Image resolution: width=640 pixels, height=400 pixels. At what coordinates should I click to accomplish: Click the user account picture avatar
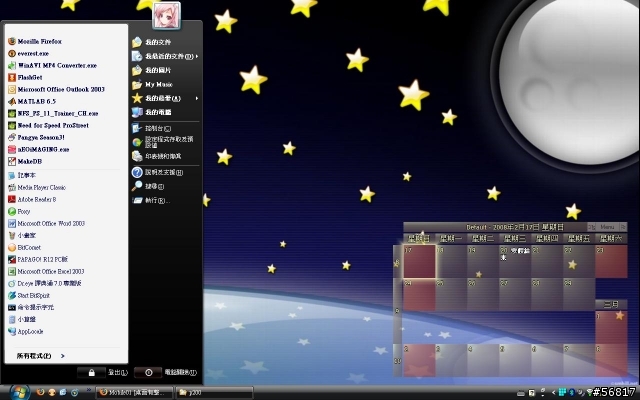pos(166,16)
